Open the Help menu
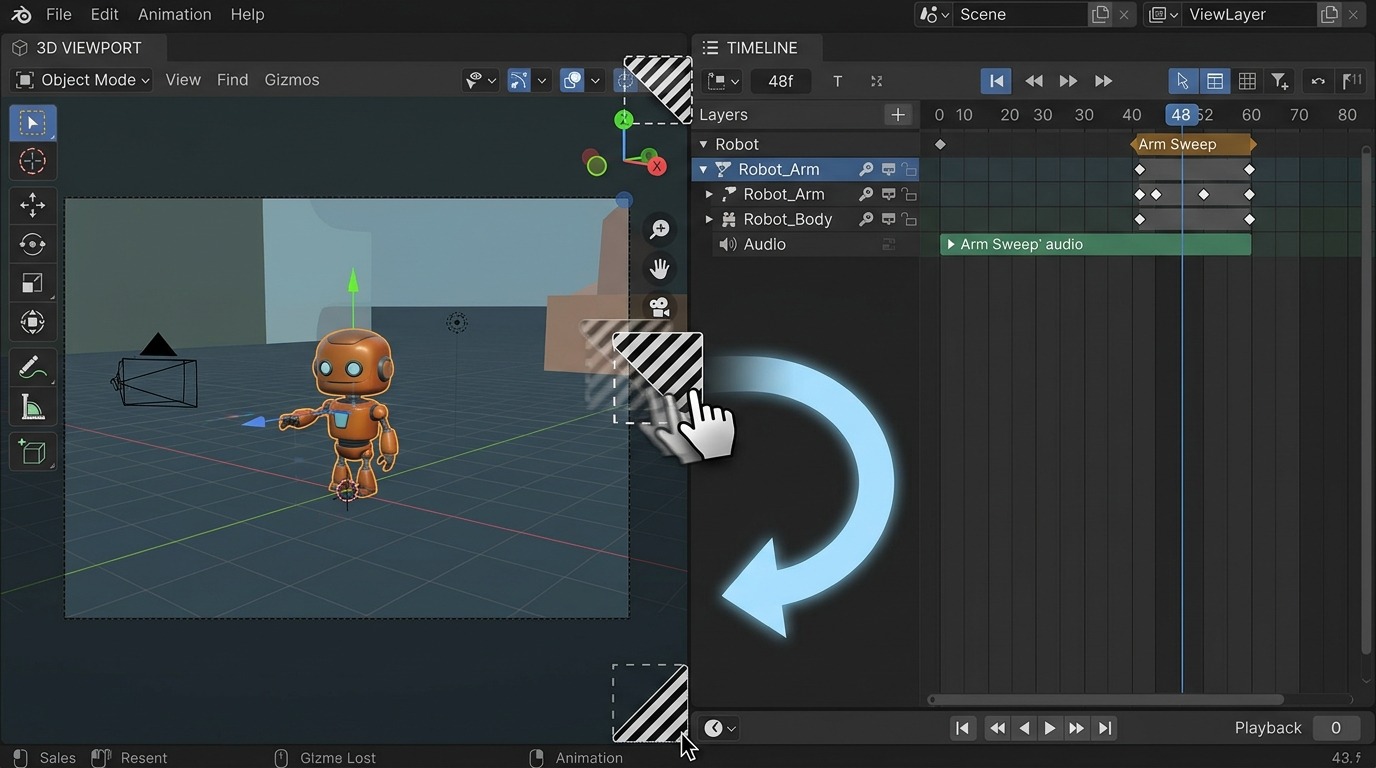 (x=247, y=14)
